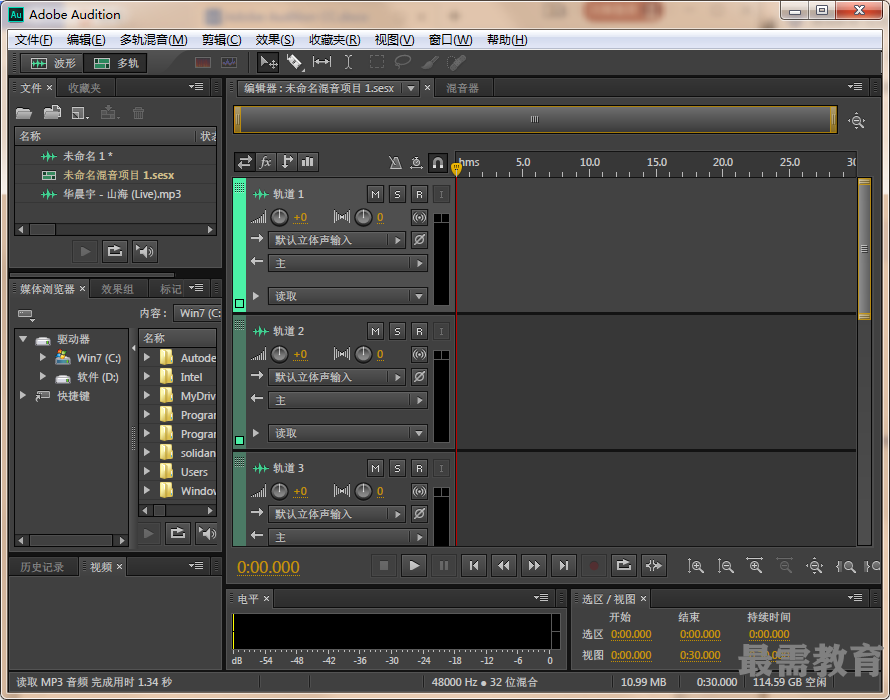This screenshot has height=700, width=890.
Task: Mute track 轨道 2
Action: point(375,331)
